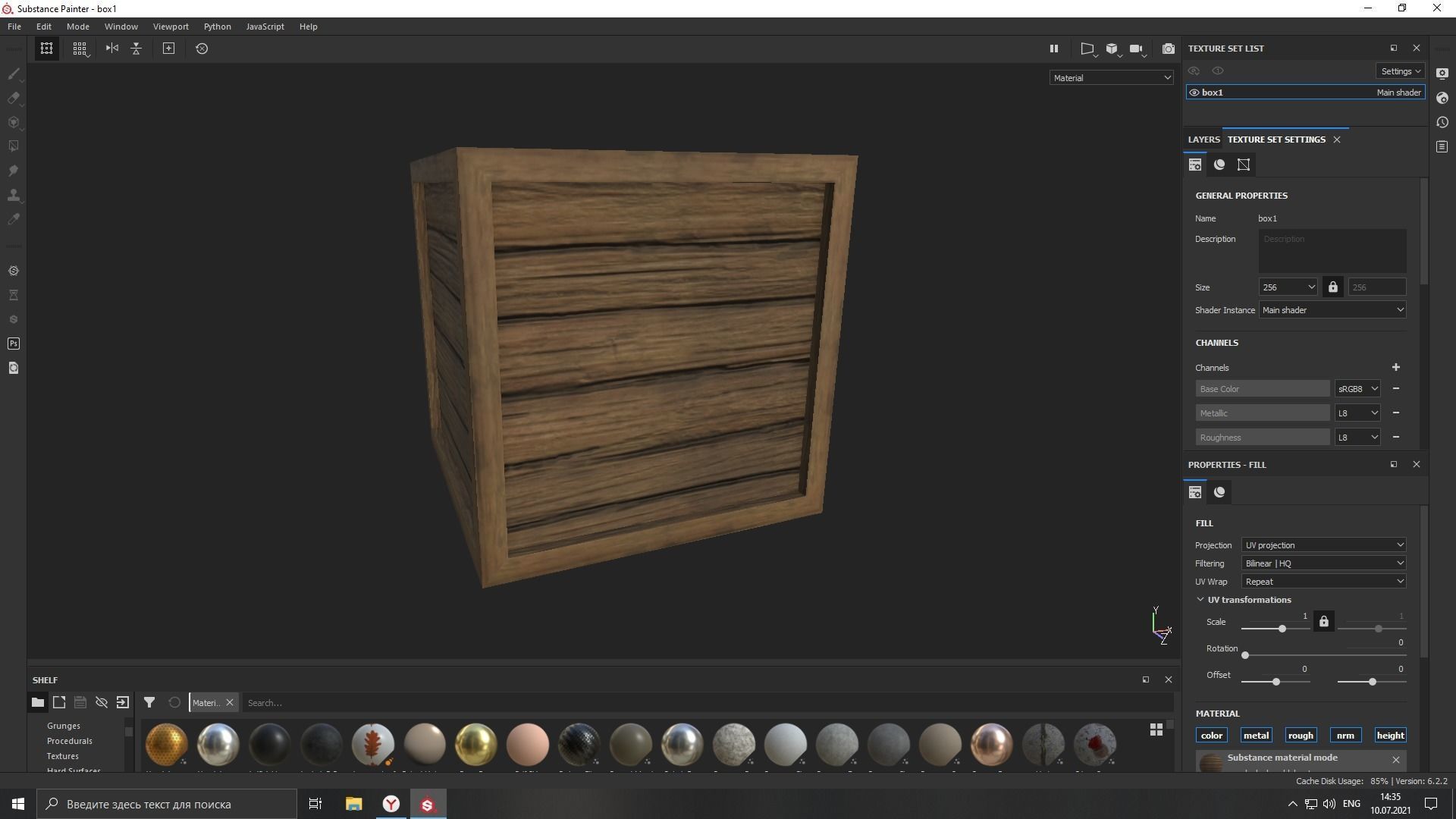Viewport: 1456px width, 819px height.
Task: Select the Smudge tool
Action: [x=13, y=170]
